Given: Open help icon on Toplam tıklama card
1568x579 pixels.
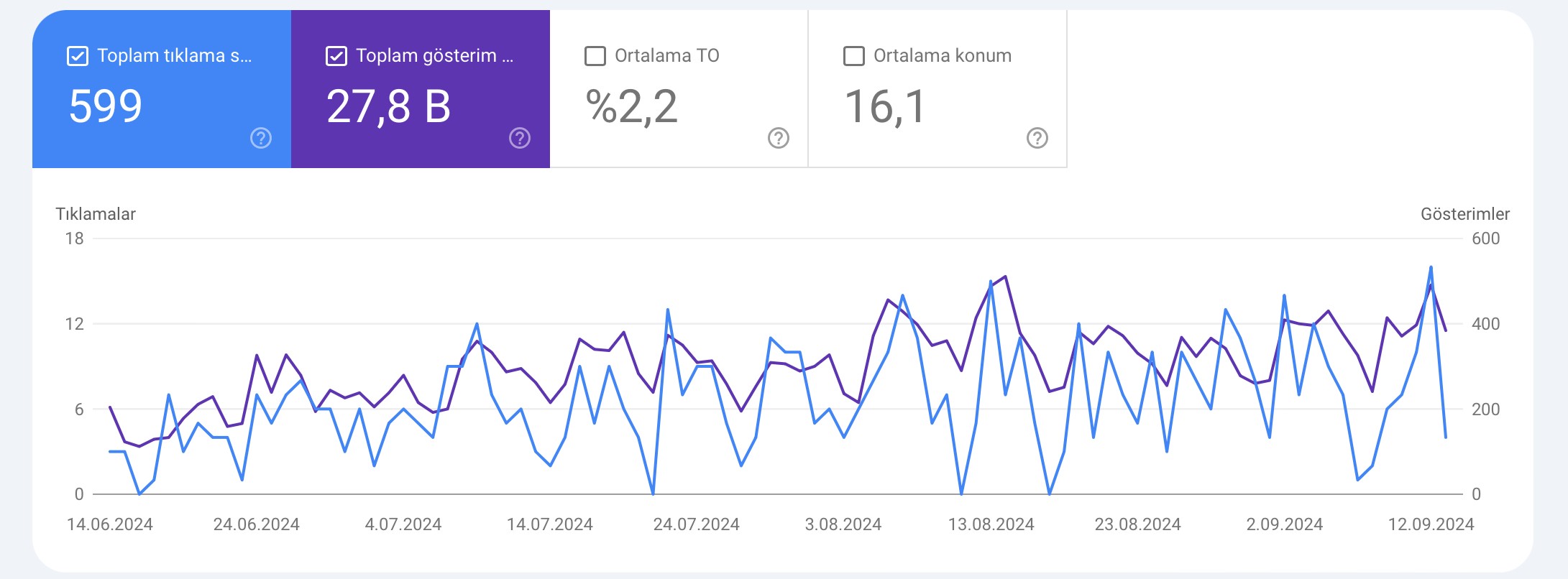Looking at the screenshot, I should [261, 138].
